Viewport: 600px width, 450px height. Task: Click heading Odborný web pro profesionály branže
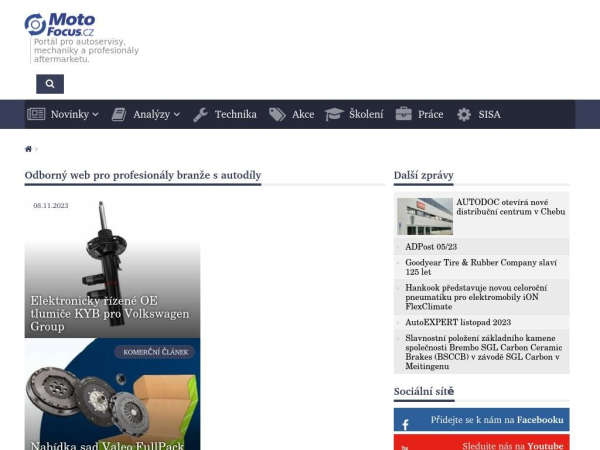[x=143, y=175]
